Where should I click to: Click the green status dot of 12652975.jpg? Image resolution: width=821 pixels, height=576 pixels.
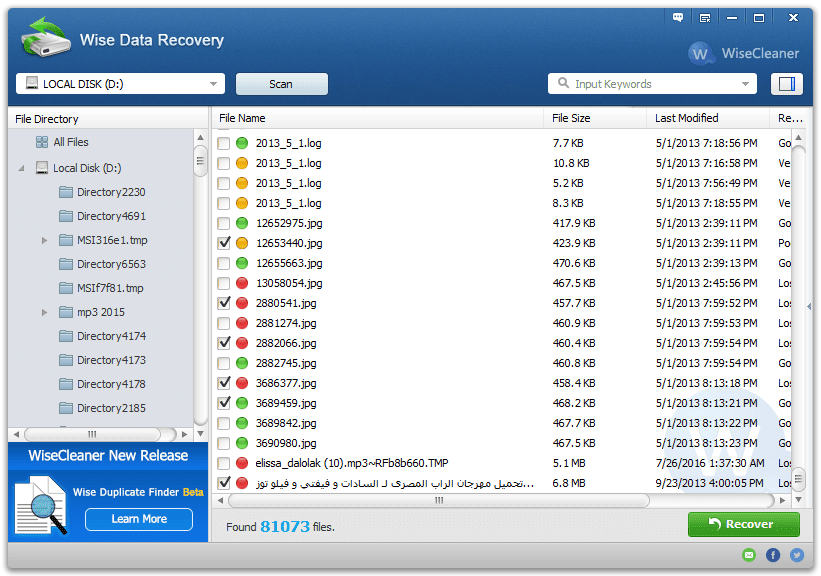[x=242, y=223]
